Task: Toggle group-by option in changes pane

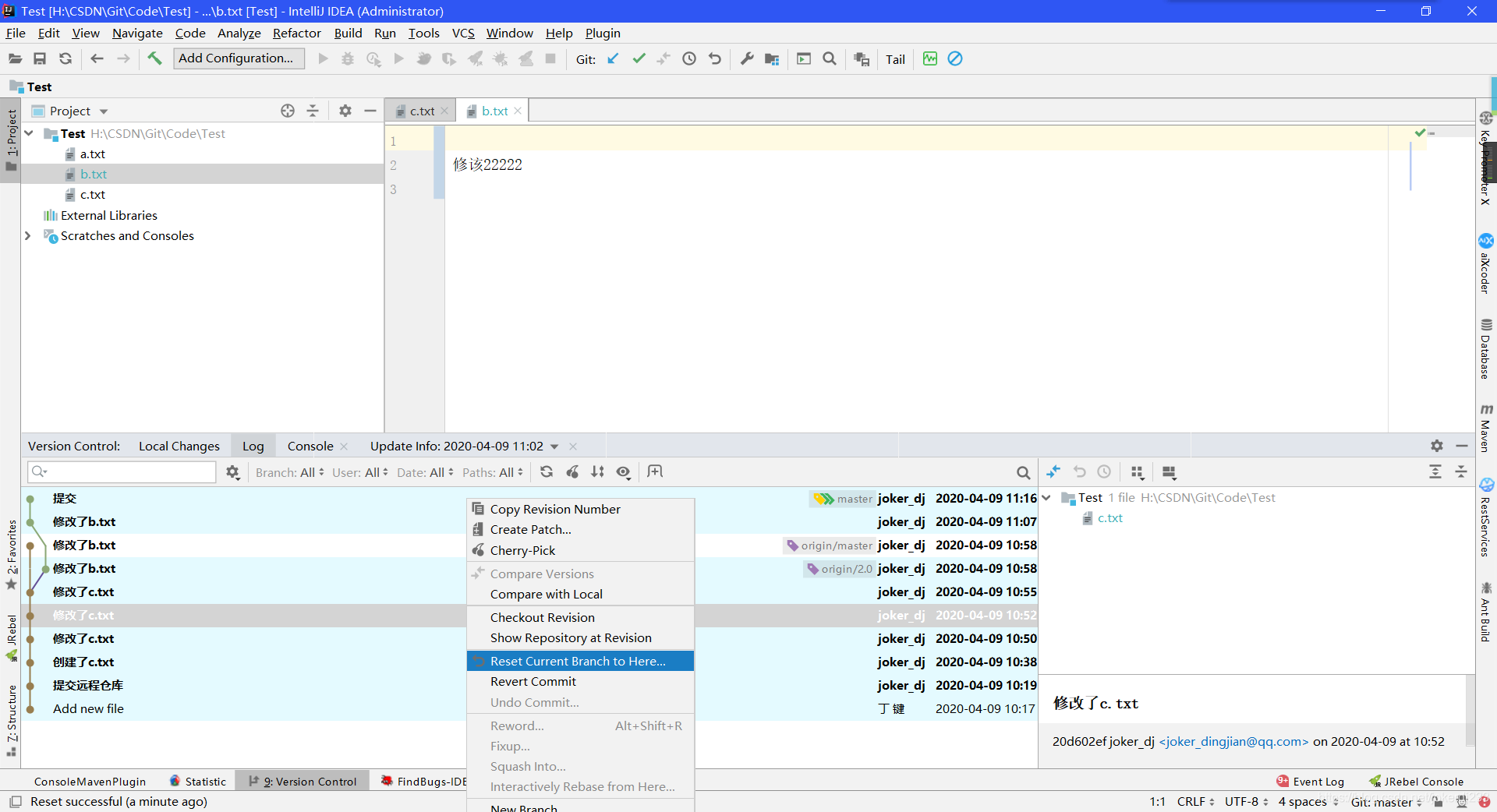Action: click(x=1137, y=472)
